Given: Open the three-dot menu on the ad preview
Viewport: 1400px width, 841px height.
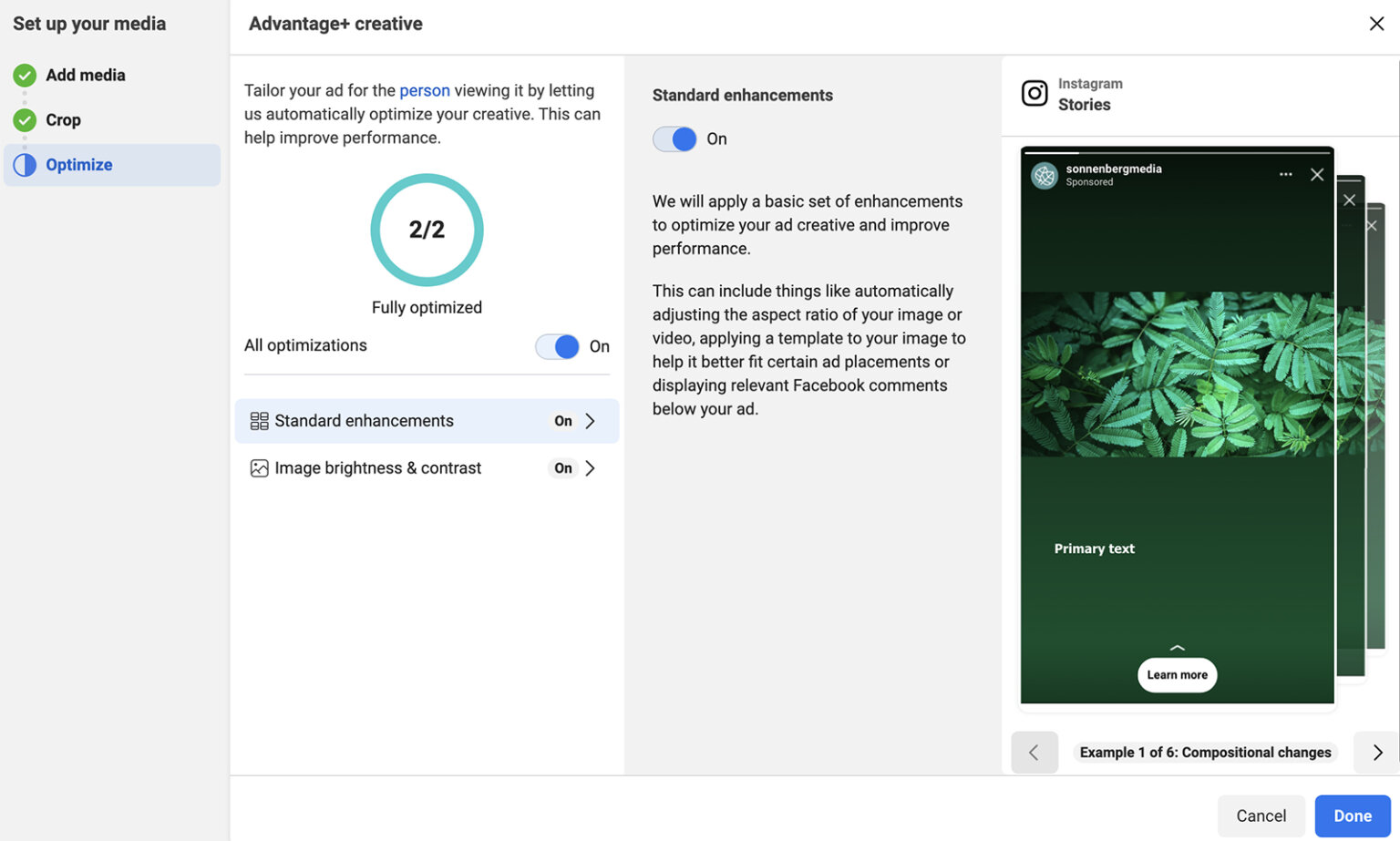Looking at the screenshot, I should [x=1286, y=173].
